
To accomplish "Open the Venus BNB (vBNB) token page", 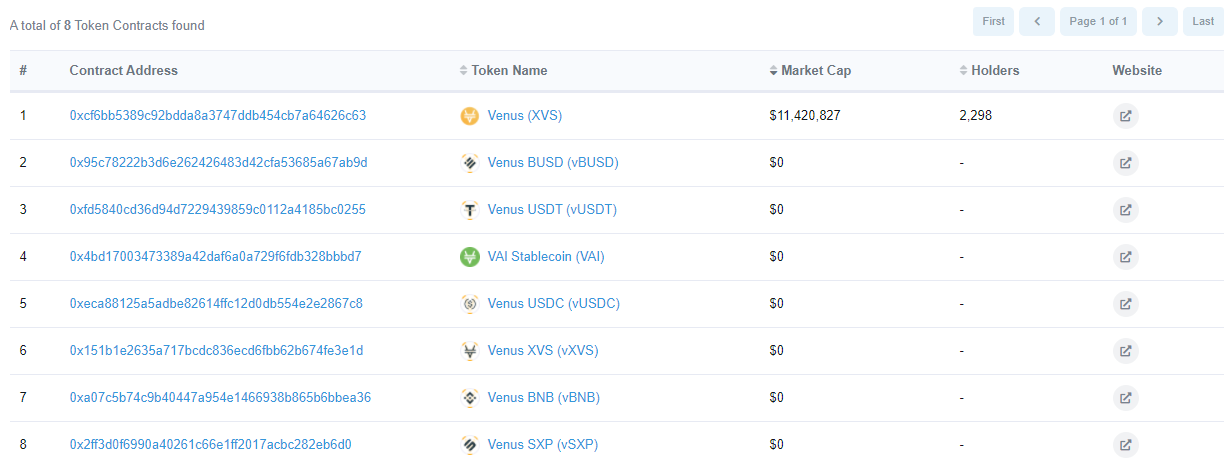I will [544, 398].
